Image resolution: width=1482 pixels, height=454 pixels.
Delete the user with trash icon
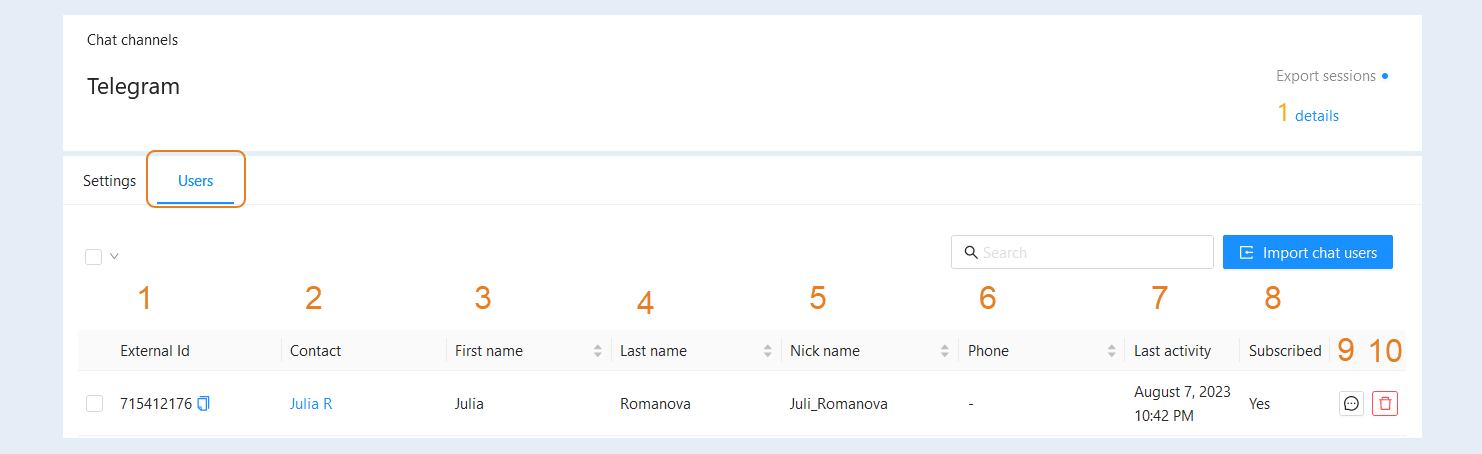pos(1385,404)
